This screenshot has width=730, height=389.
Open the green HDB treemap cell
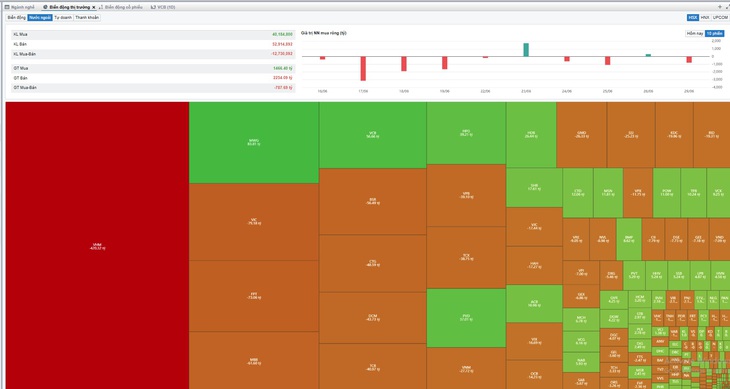pos(531,134)
